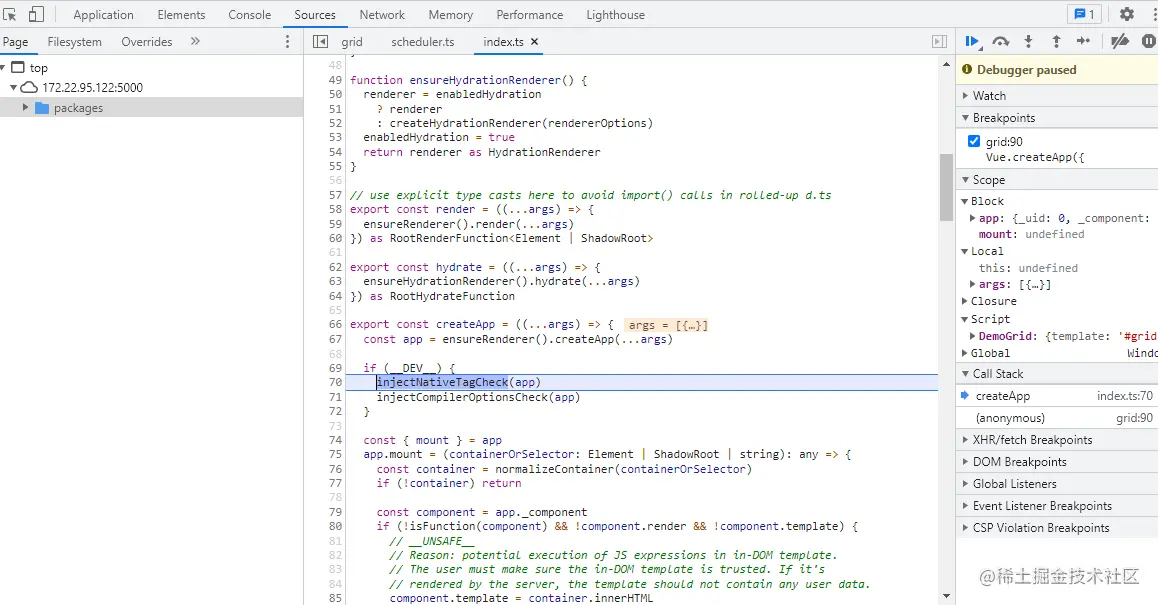This screenshot has height=605, width=1158.
Task: Toggle pause on exceptions
Action: (1148, 41)
